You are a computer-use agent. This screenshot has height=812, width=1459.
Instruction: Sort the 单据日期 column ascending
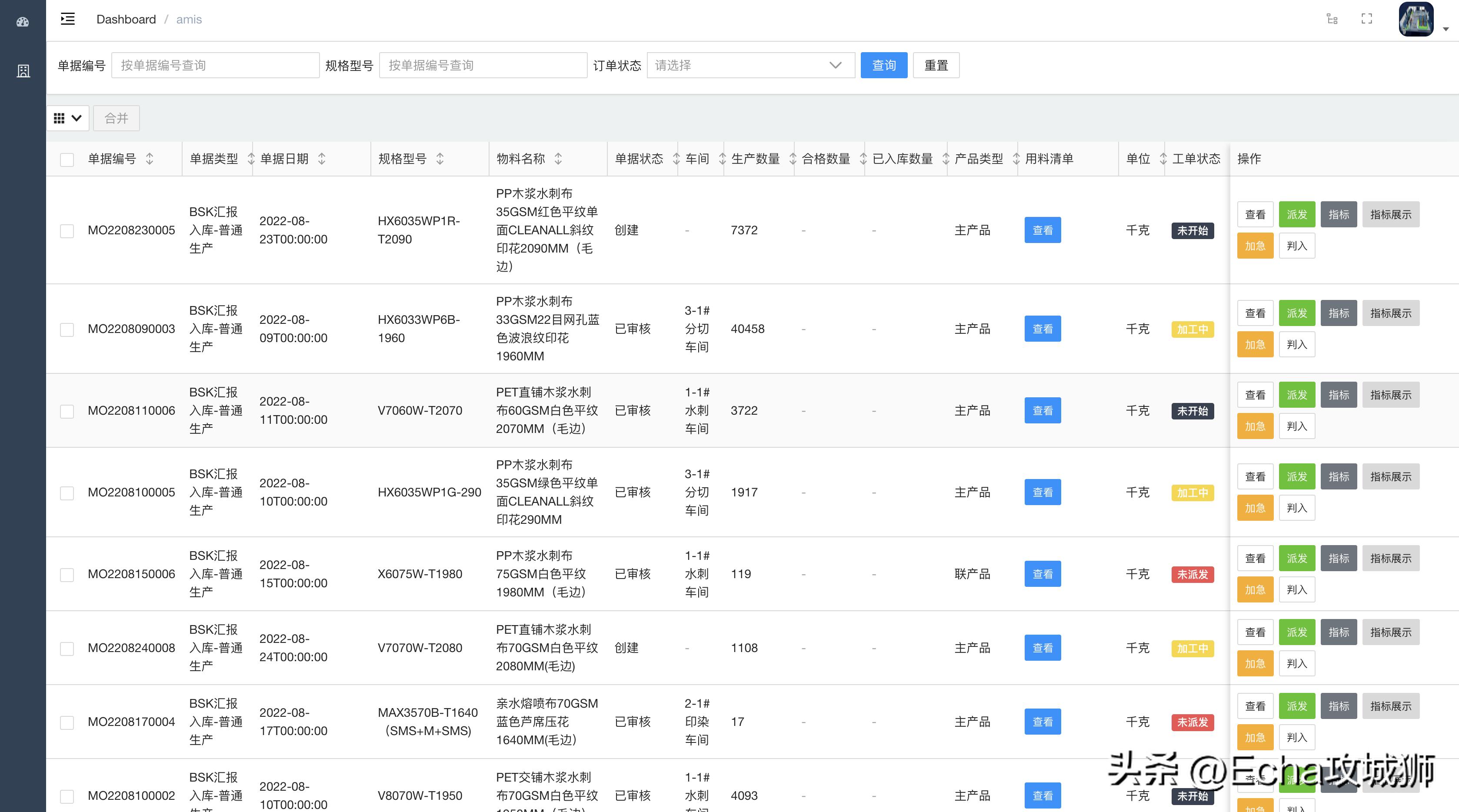pos(321,156)
